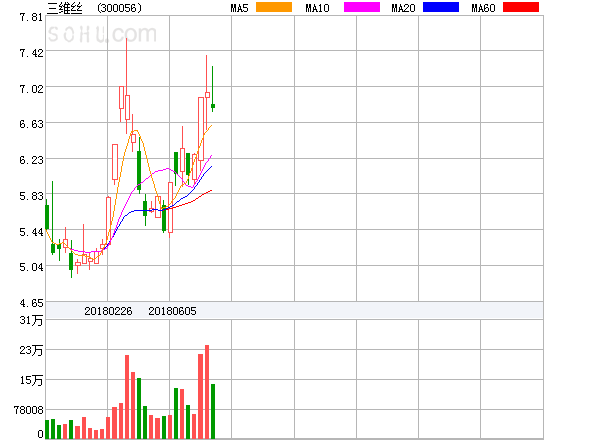Click the 5.44 price axis label

[x=31, y=232]
